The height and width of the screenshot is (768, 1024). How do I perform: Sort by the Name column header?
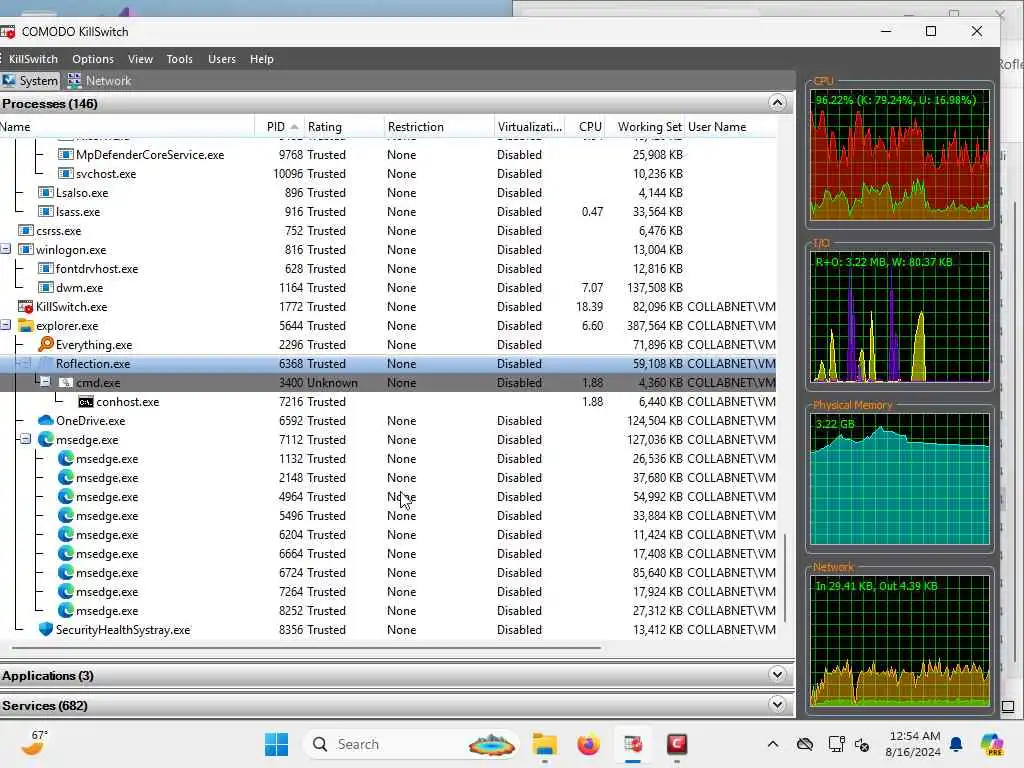pyautogui.click(x=127, y=127)
